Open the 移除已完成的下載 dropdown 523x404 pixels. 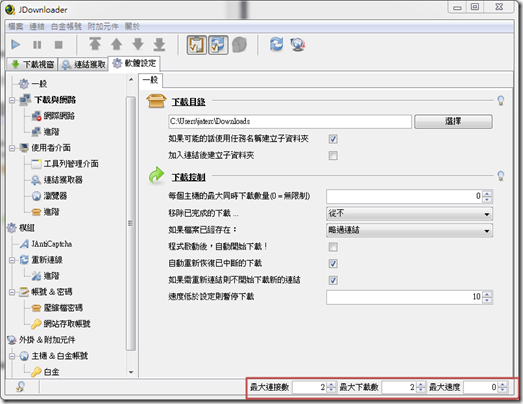[409, 214]
